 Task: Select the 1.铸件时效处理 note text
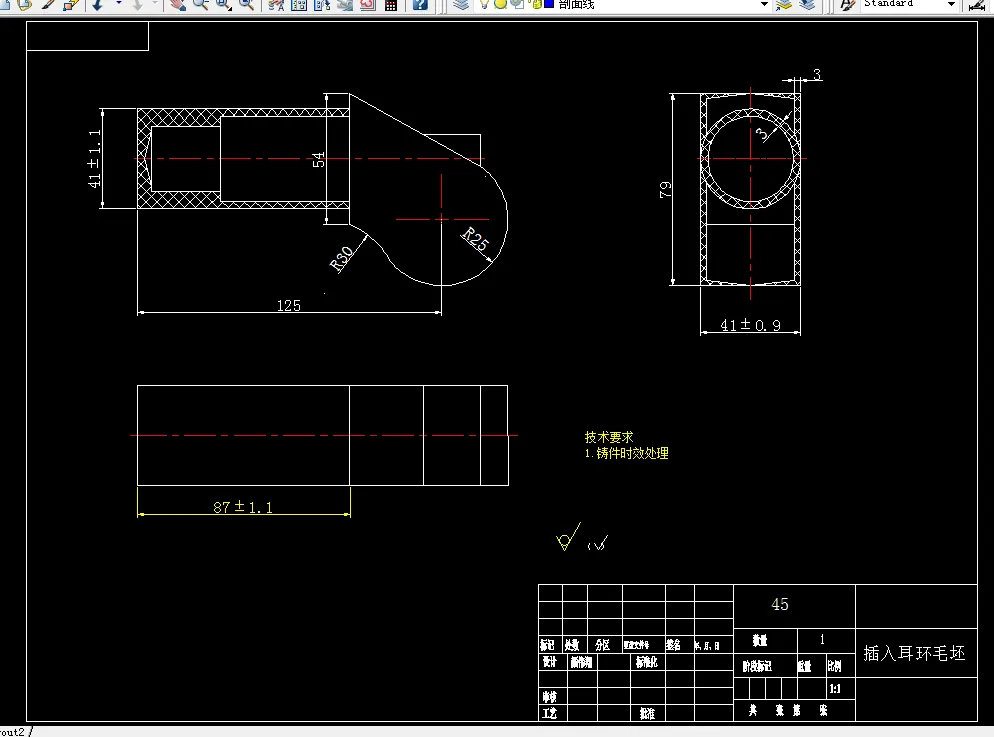click(626, 453)
